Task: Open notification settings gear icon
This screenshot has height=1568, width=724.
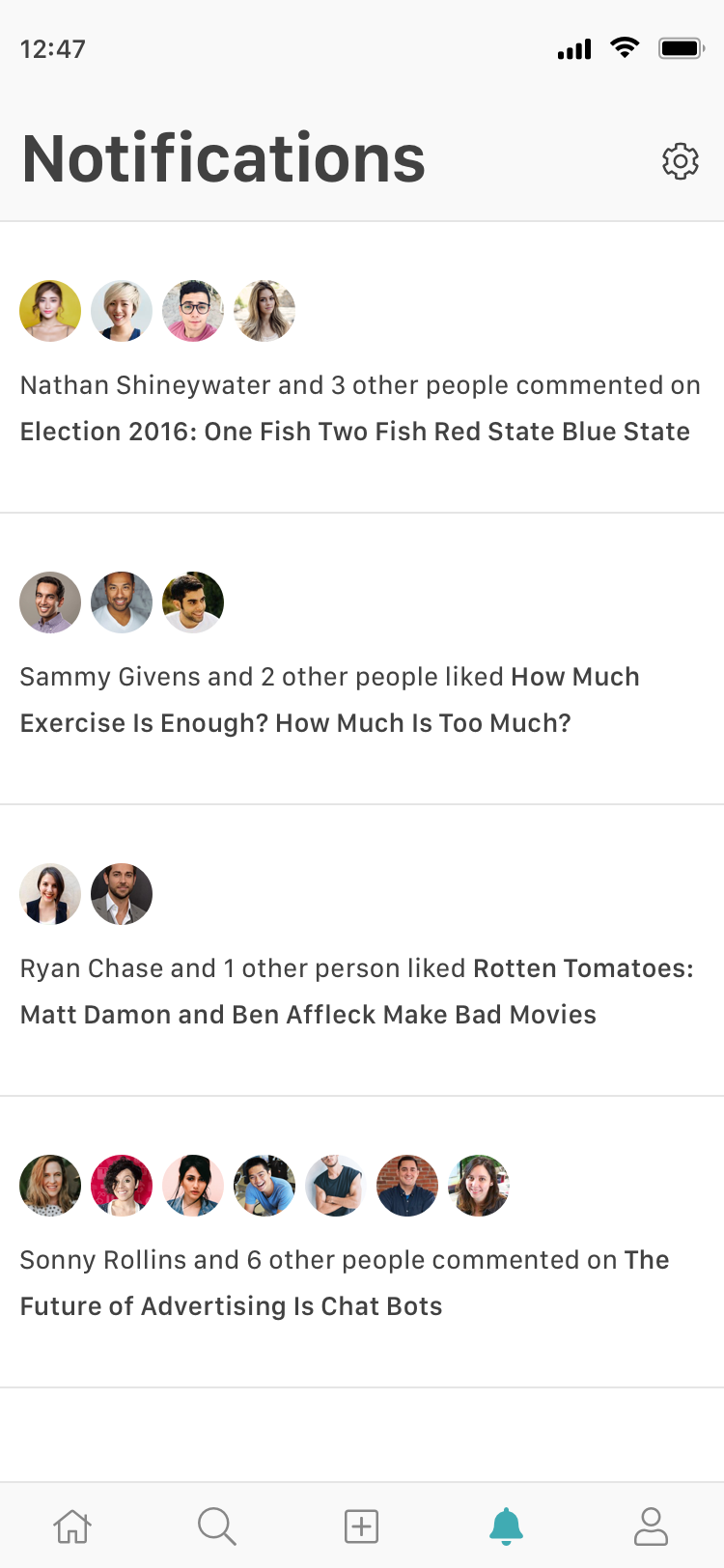Action: 681,161
